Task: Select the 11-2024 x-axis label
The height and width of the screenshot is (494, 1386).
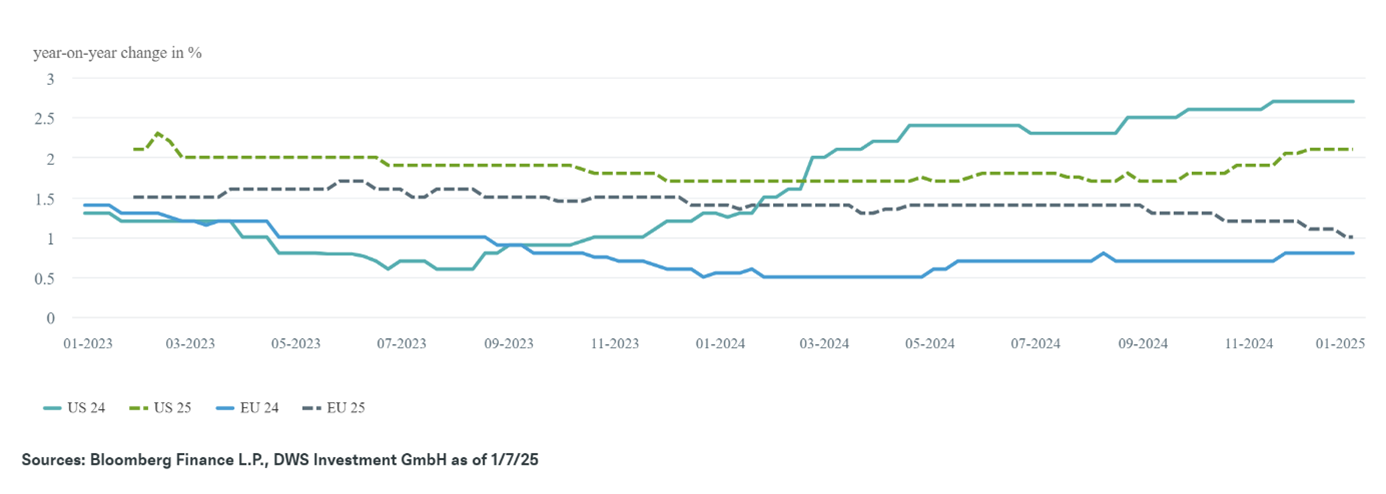Action: pyautogui.click(x=1248, y=343)
